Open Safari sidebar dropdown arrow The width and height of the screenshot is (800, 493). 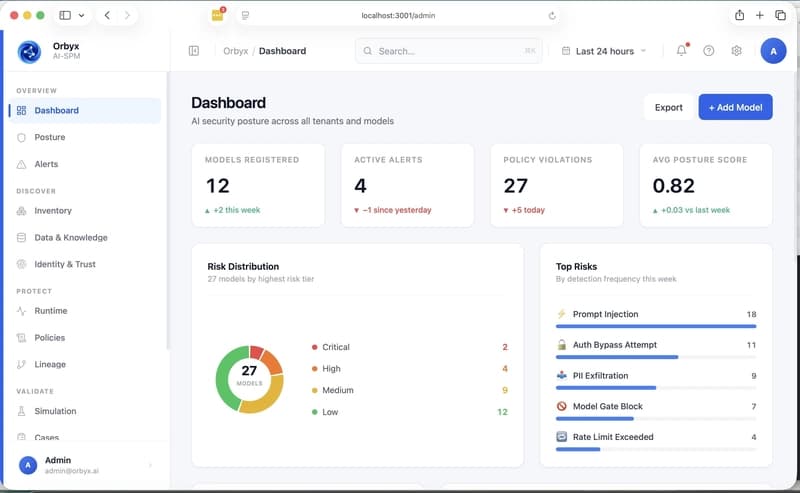coord(81,16)
